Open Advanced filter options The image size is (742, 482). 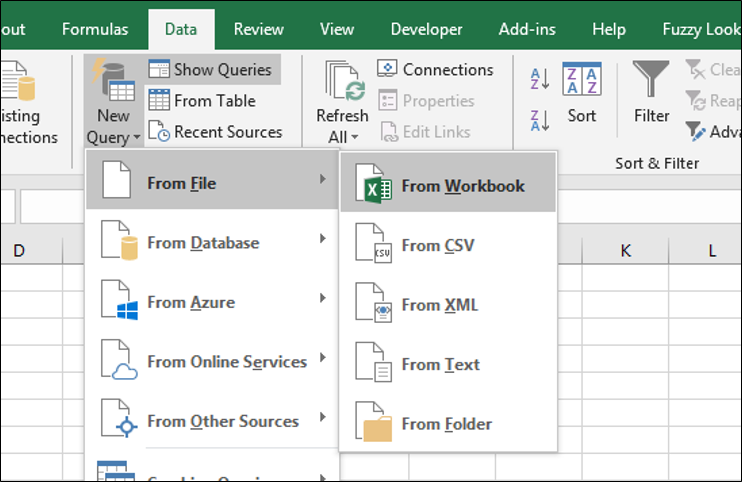[x=713, y=131]
